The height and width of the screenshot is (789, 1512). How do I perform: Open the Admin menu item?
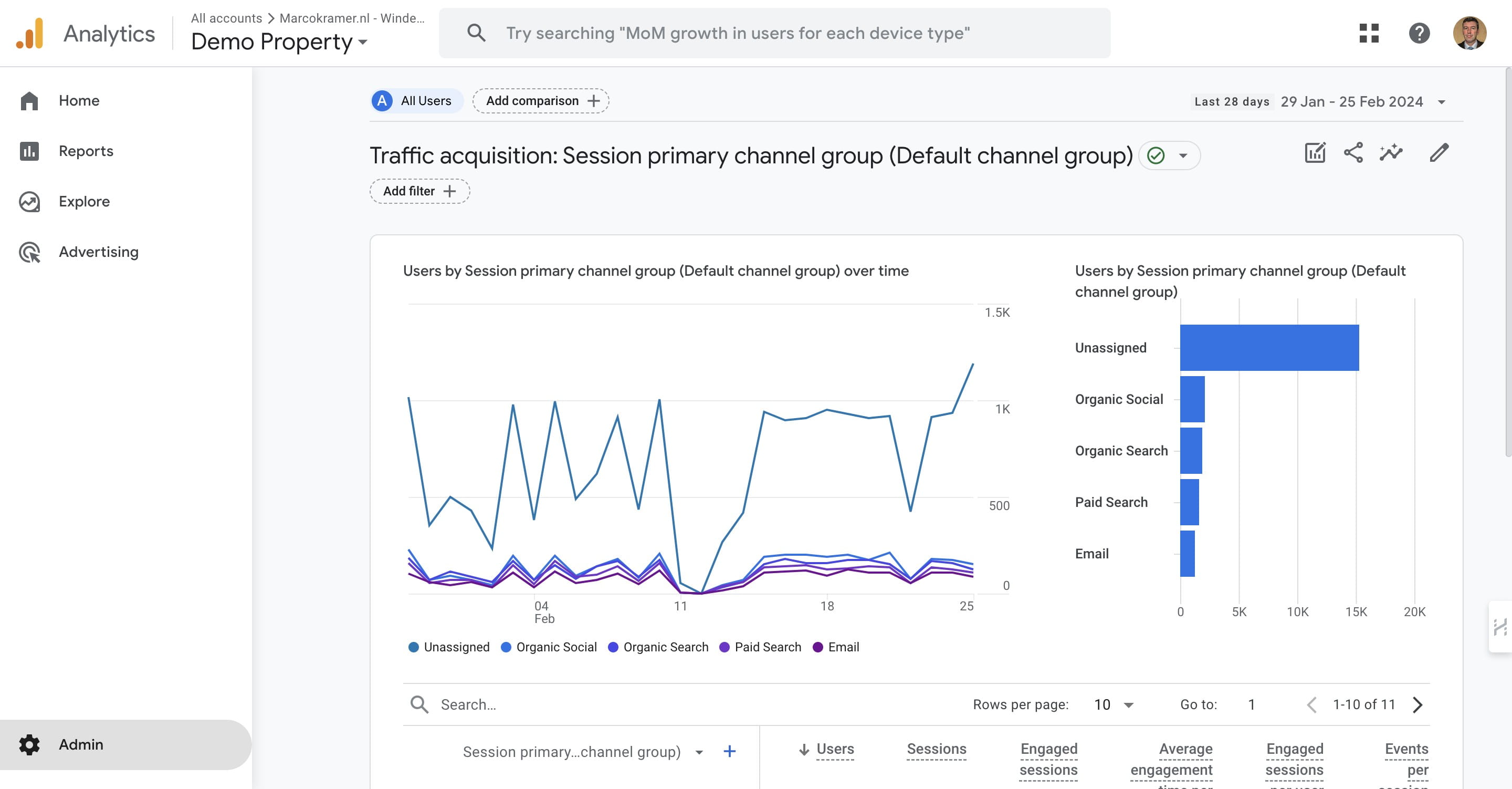pos(81,744)
